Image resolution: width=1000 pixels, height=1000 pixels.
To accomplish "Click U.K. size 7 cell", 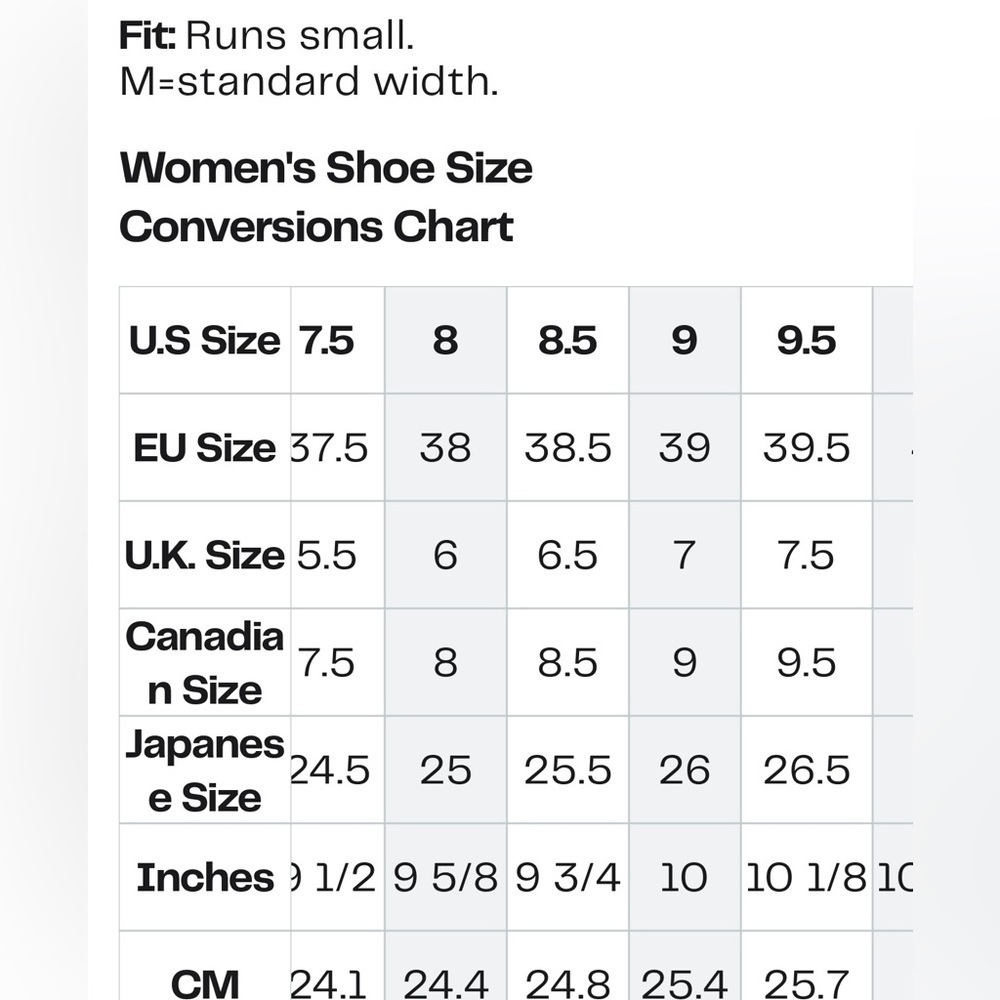I will click(x=684, y=556).
